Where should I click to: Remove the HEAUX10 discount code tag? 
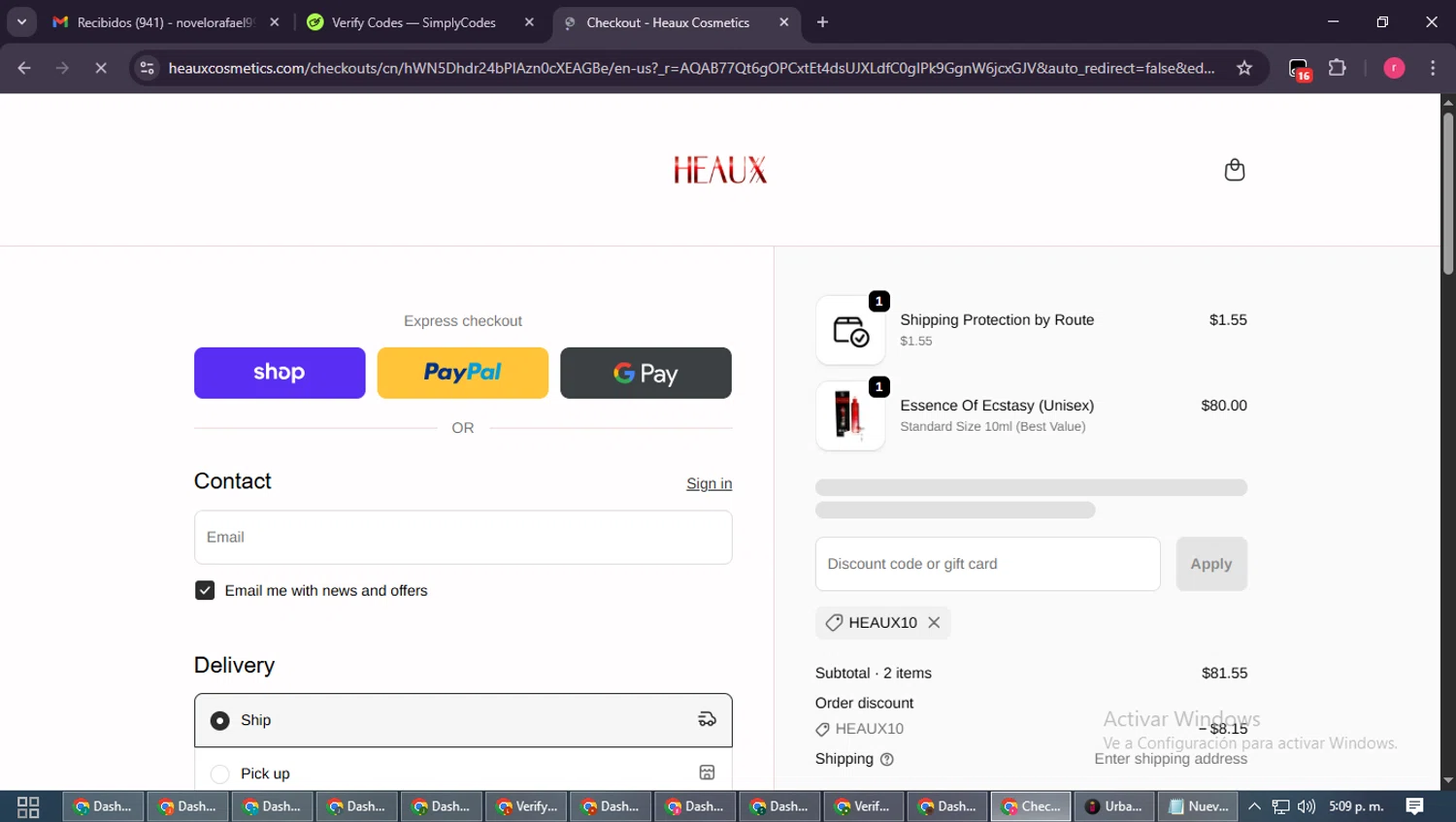(x=934, y=623)
